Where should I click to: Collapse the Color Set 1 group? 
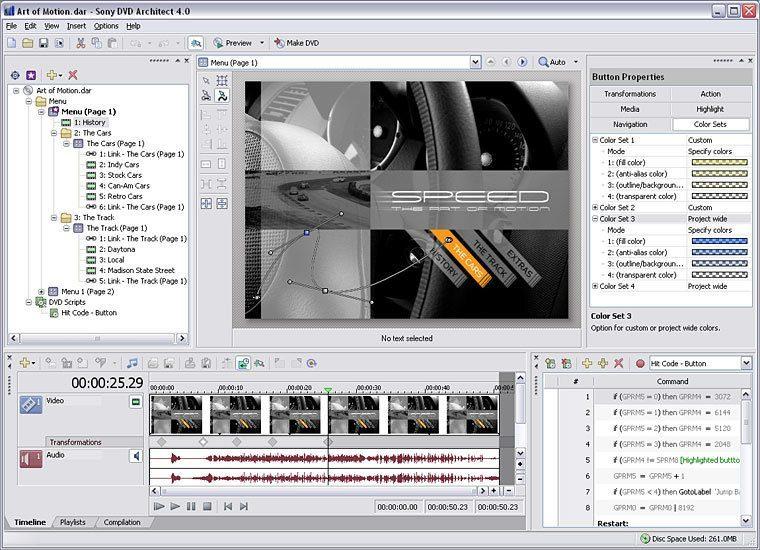(595, 140)
